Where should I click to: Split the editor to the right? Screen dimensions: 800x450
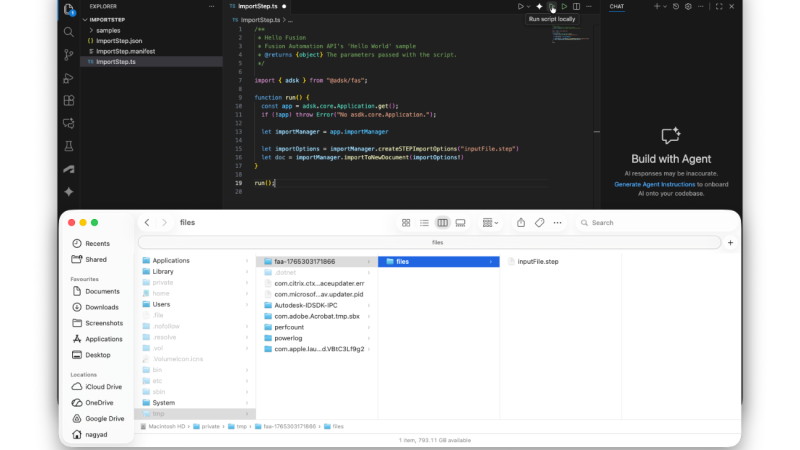click(577, 6)
